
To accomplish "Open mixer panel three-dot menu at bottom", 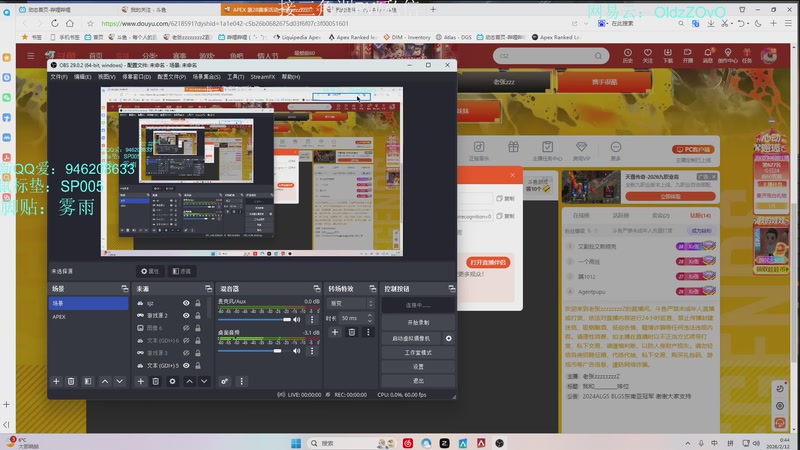I will [x=241, y=381].
